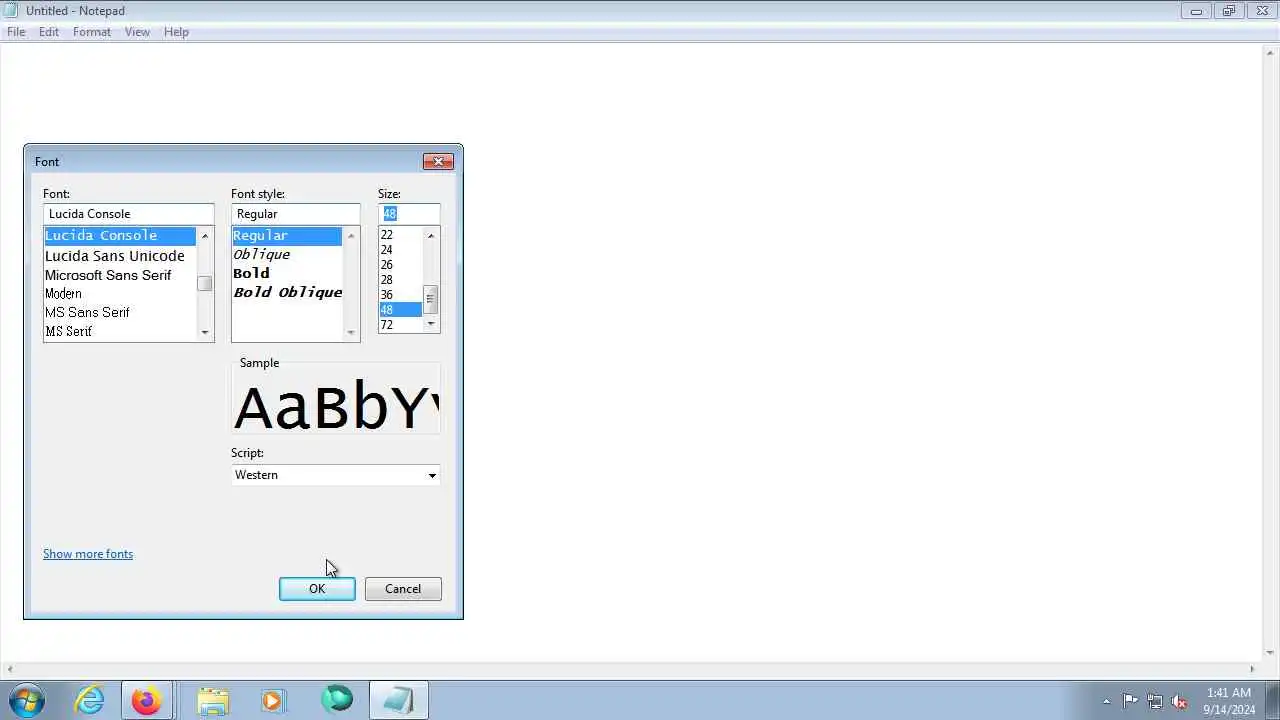Click font style list scroll down arrow
Image resolution: width=1280 pixels, height=720 pixels.
point(351,333)
